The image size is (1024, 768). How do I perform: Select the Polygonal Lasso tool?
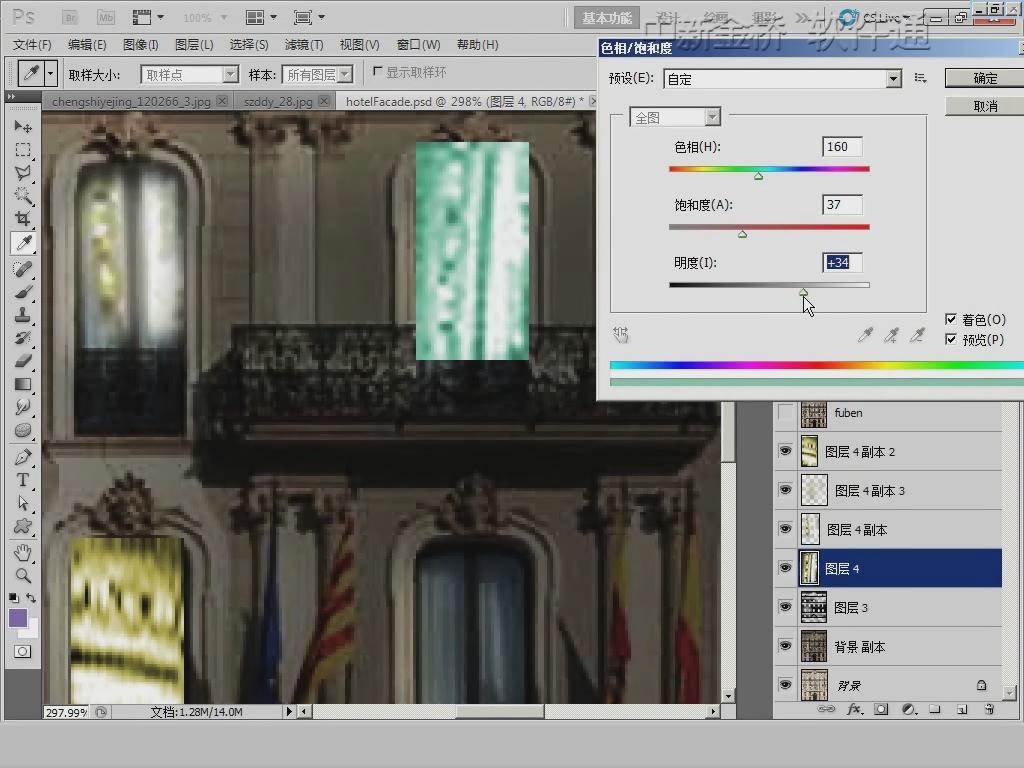23,172
